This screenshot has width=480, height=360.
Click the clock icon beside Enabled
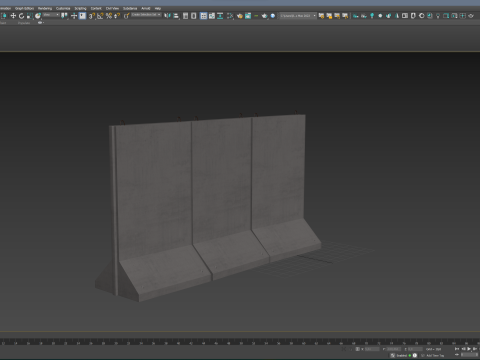point(415,355)
